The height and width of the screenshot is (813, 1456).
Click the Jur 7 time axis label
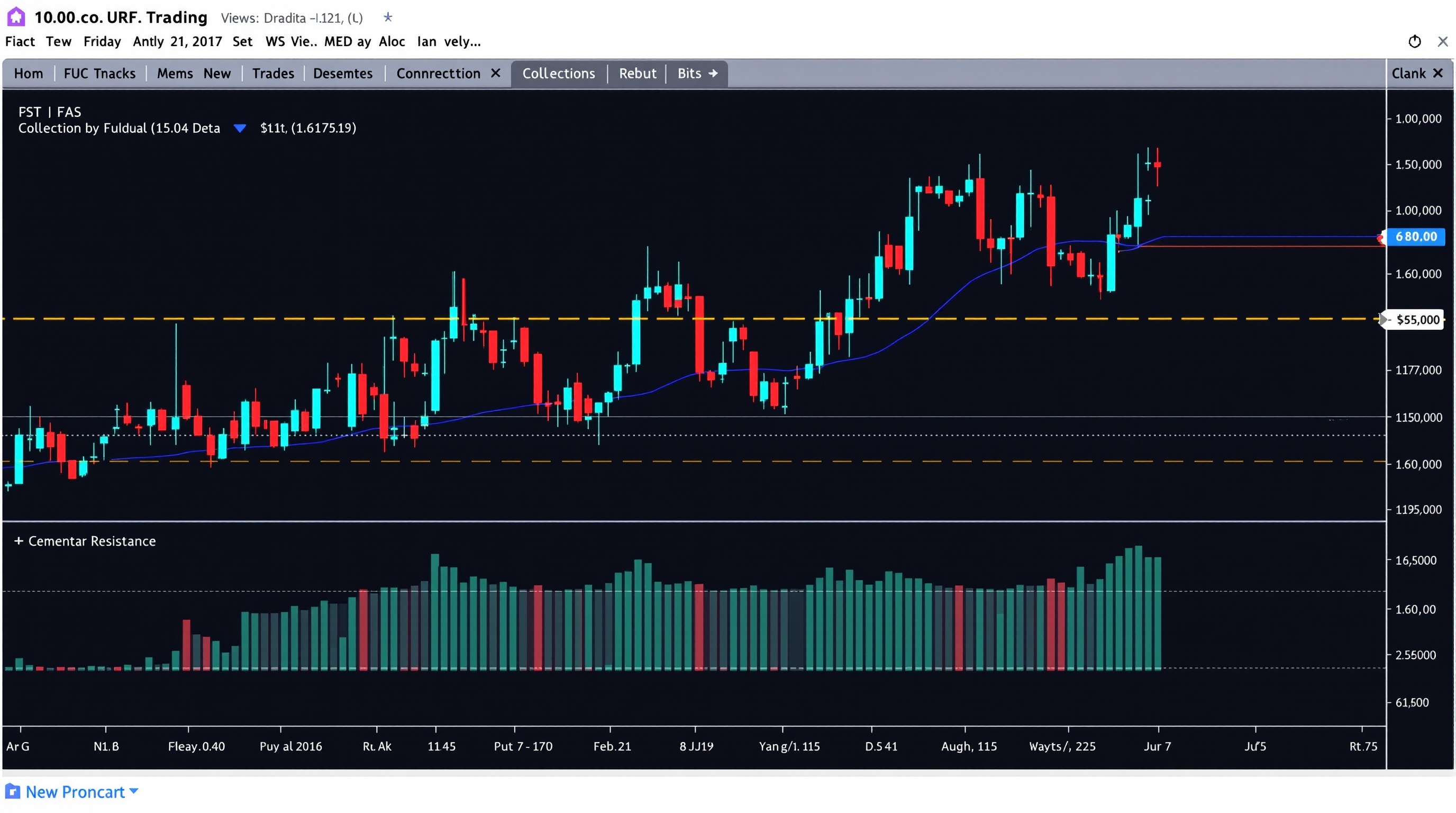[x=1157, y=746]
